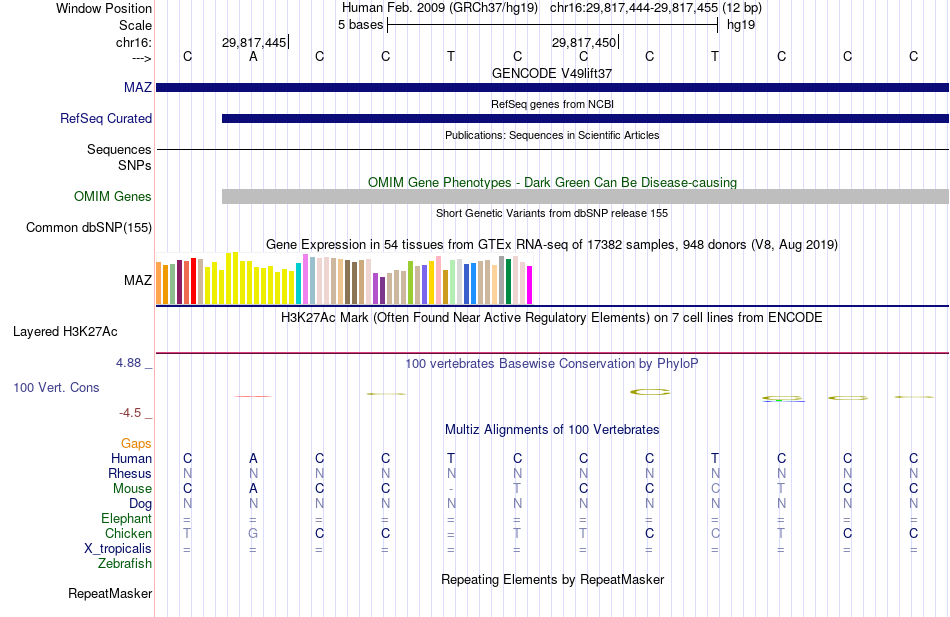
Task: Click the Sequences track label
Action: 119,149
